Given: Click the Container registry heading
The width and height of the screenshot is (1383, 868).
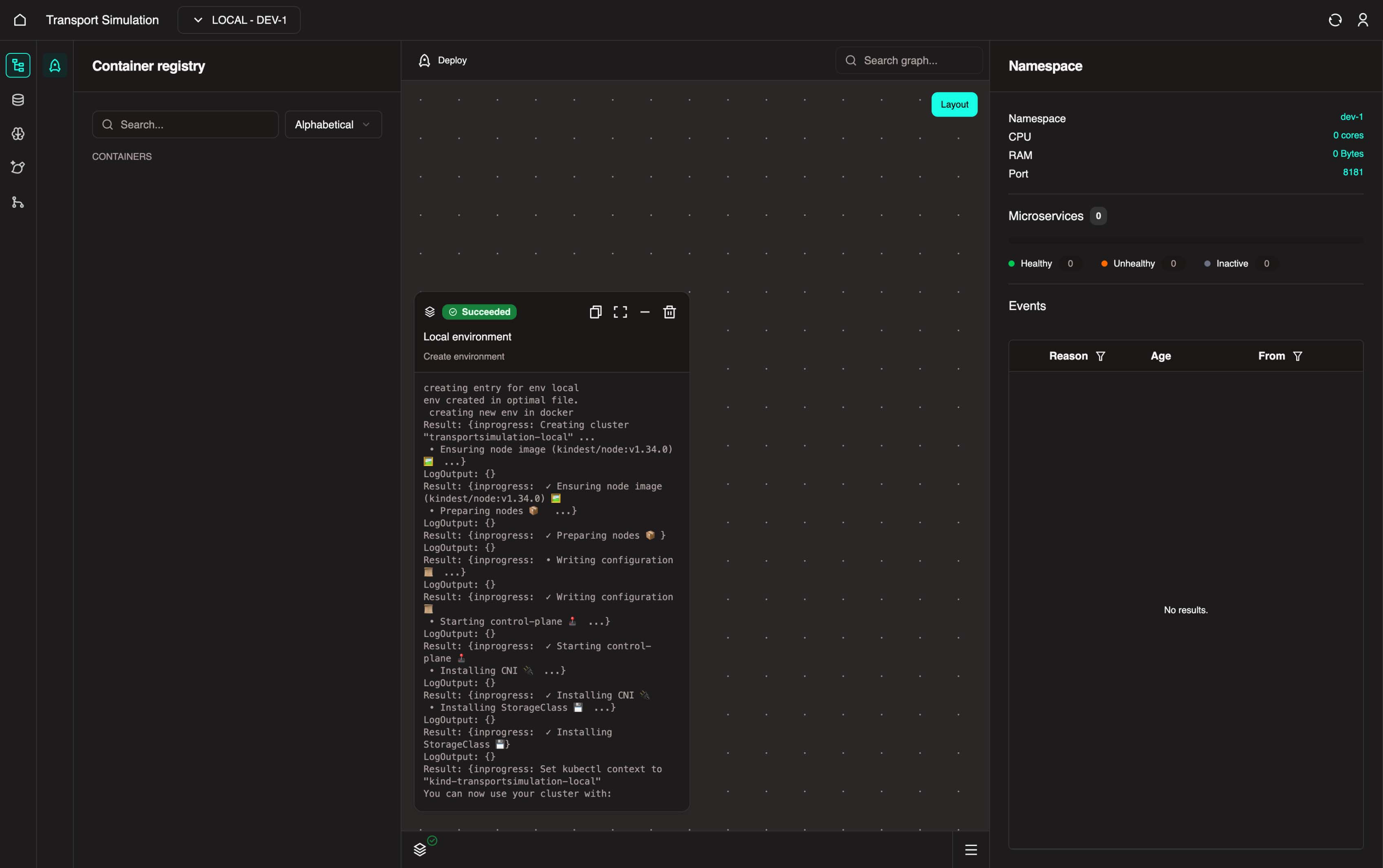Looking at the screenshot, I should tap(149, 66).
